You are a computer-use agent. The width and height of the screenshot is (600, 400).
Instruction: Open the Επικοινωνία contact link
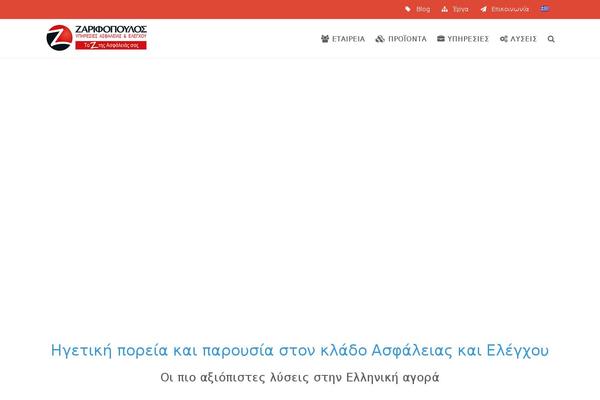pos(510,9)
